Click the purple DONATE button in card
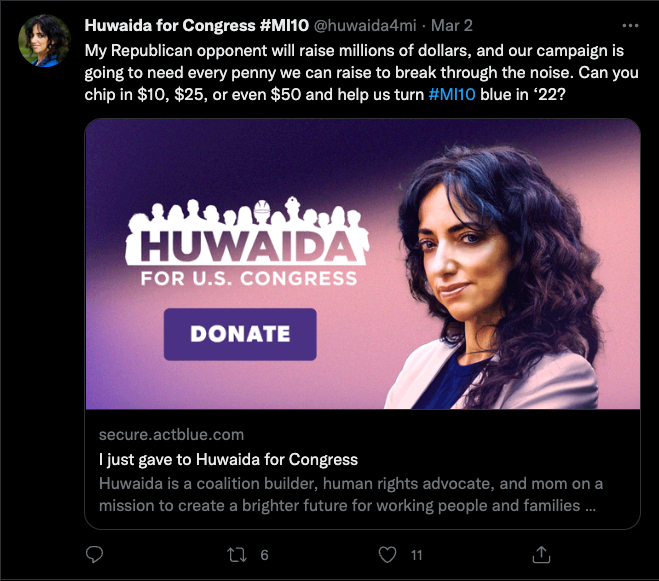The image size is (659, 581). point(240,334)
